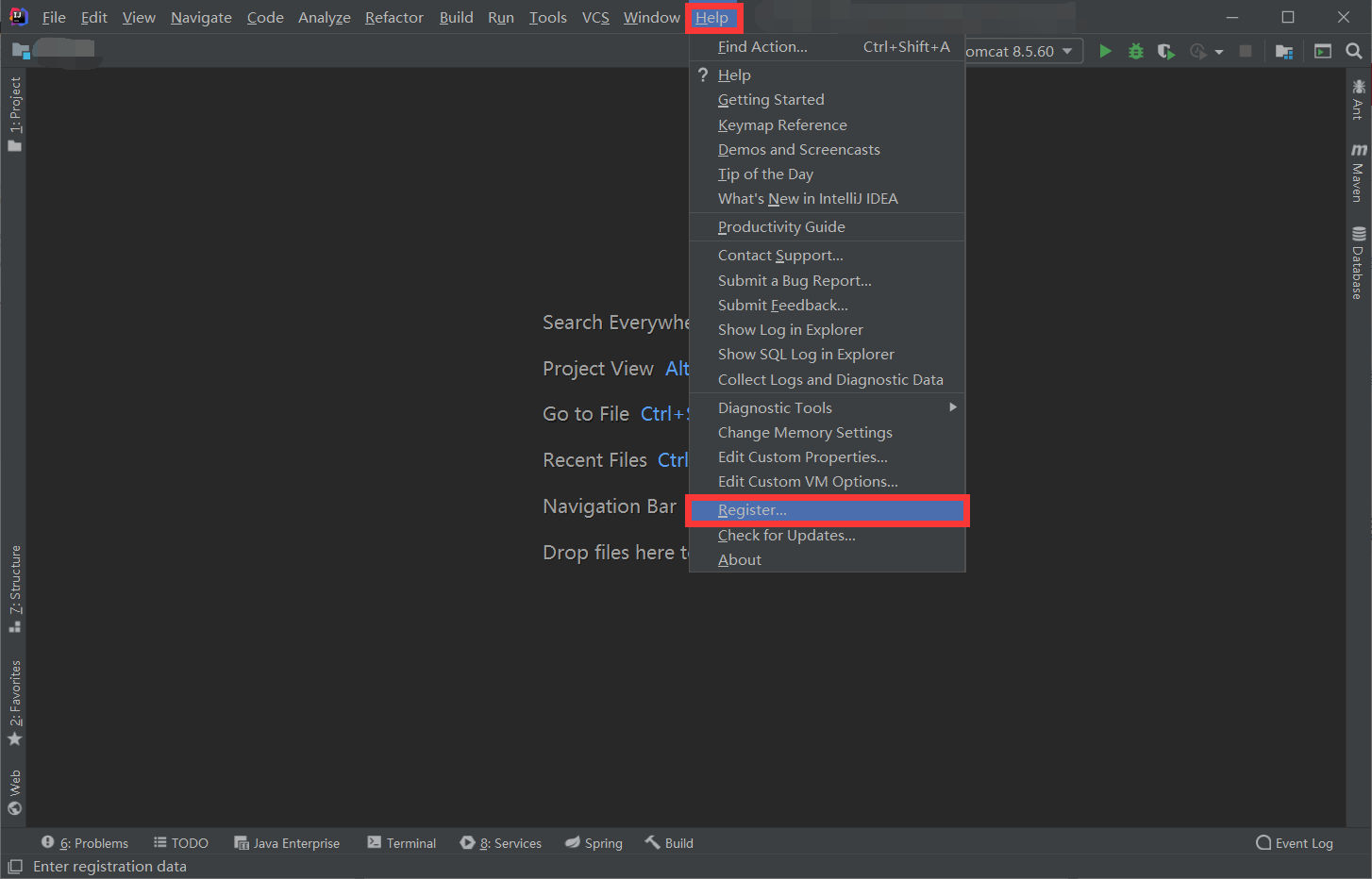1372x879 pixels.
Task: Open the File menu
Action: coord(54,17)
